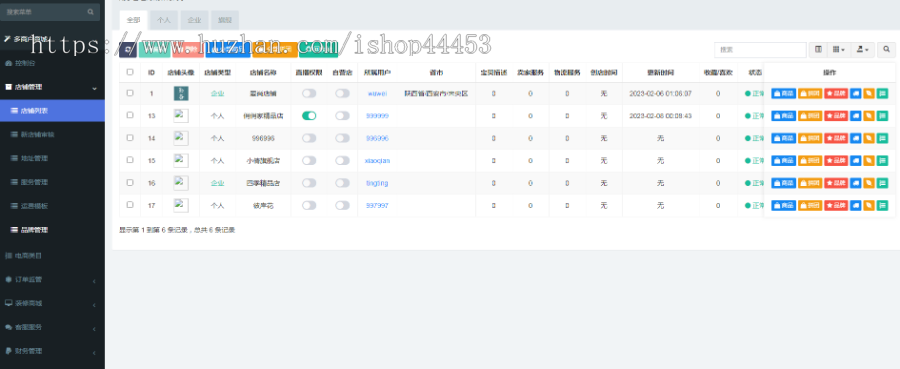Toggle card view icon next to search field
The image size is (900, 369).
[818, 50]
